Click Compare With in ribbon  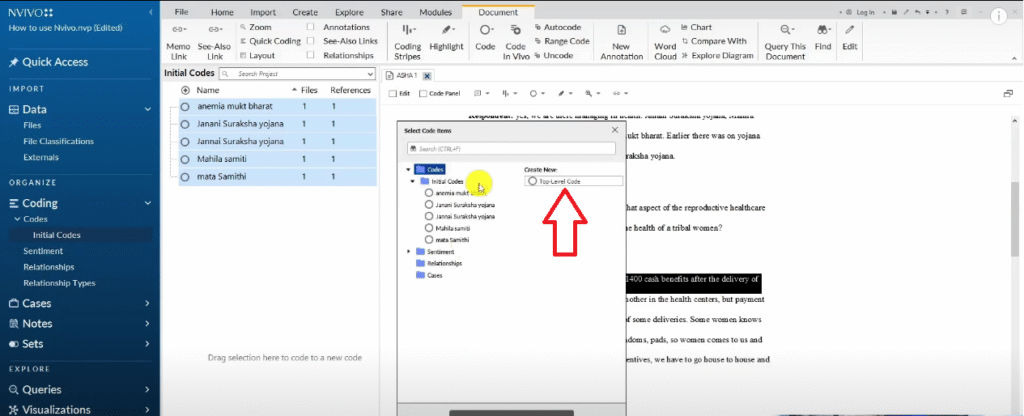point(714,41)
